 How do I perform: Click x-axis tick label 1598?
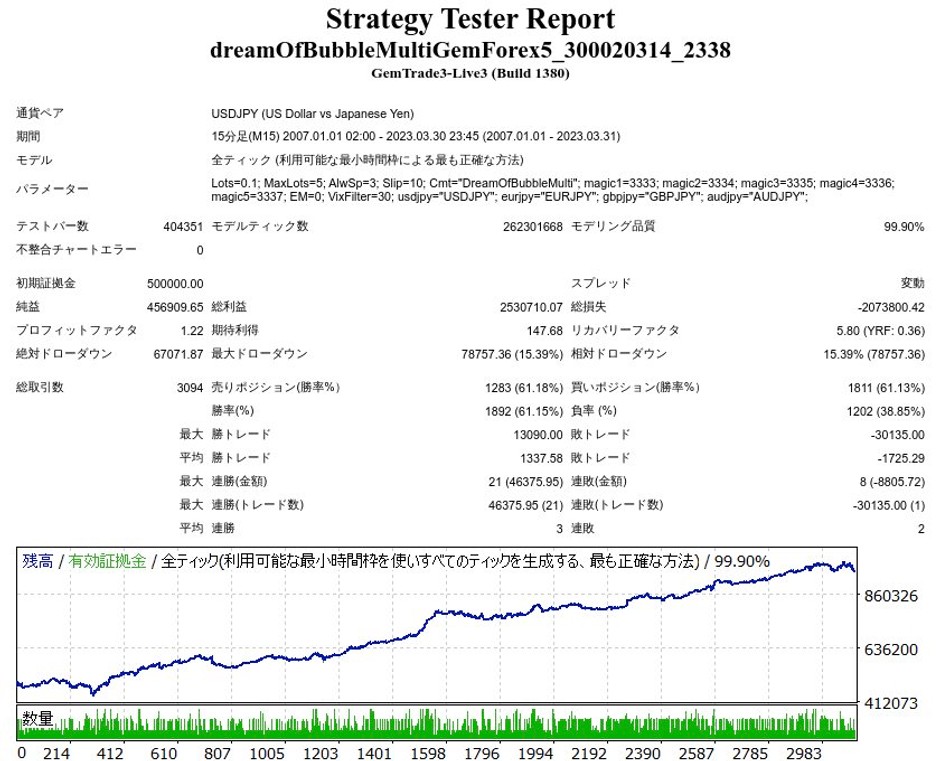click(x=428, y=753)
